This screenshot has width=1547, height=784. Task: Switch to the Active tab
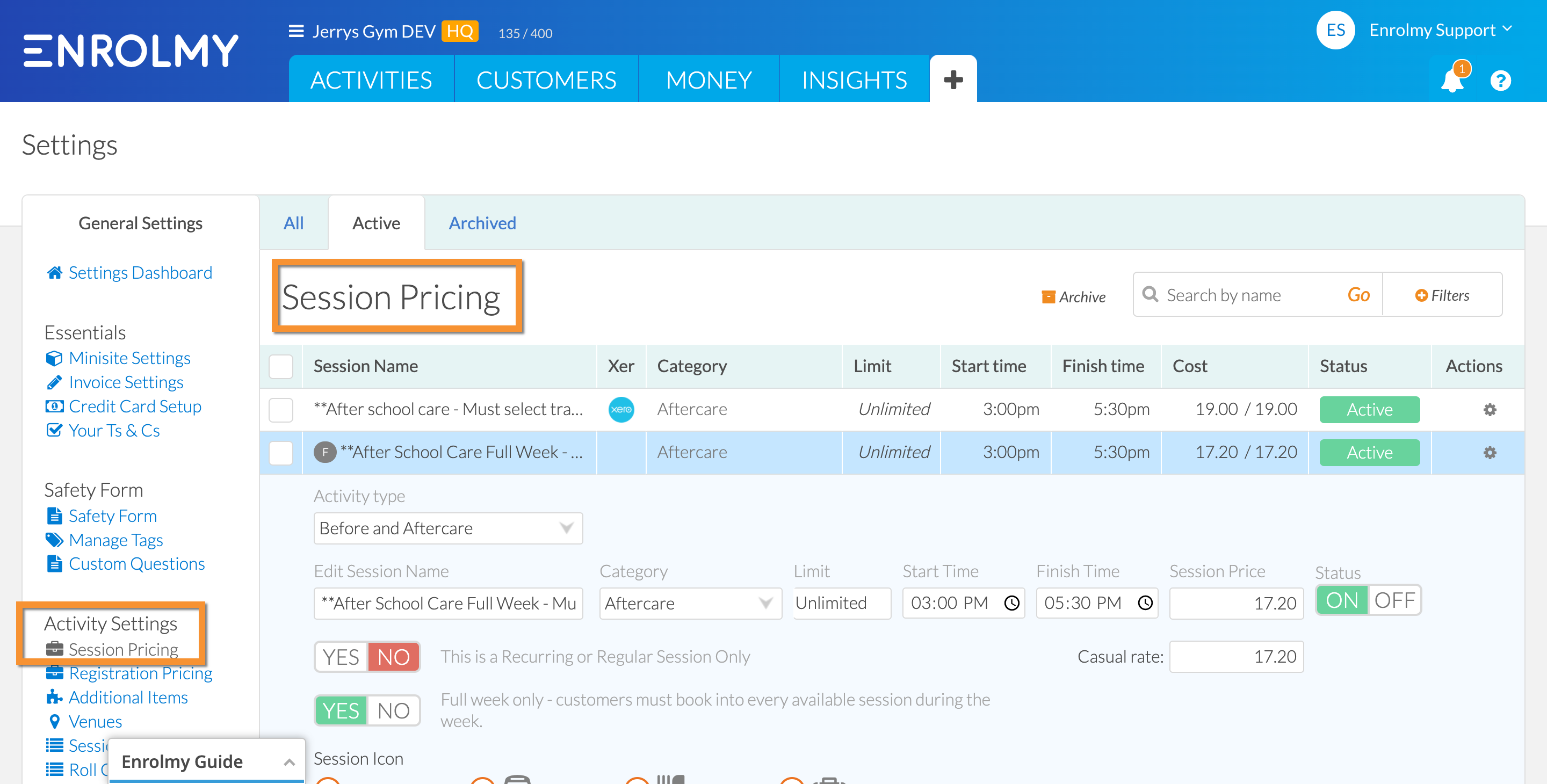(376, 223)
